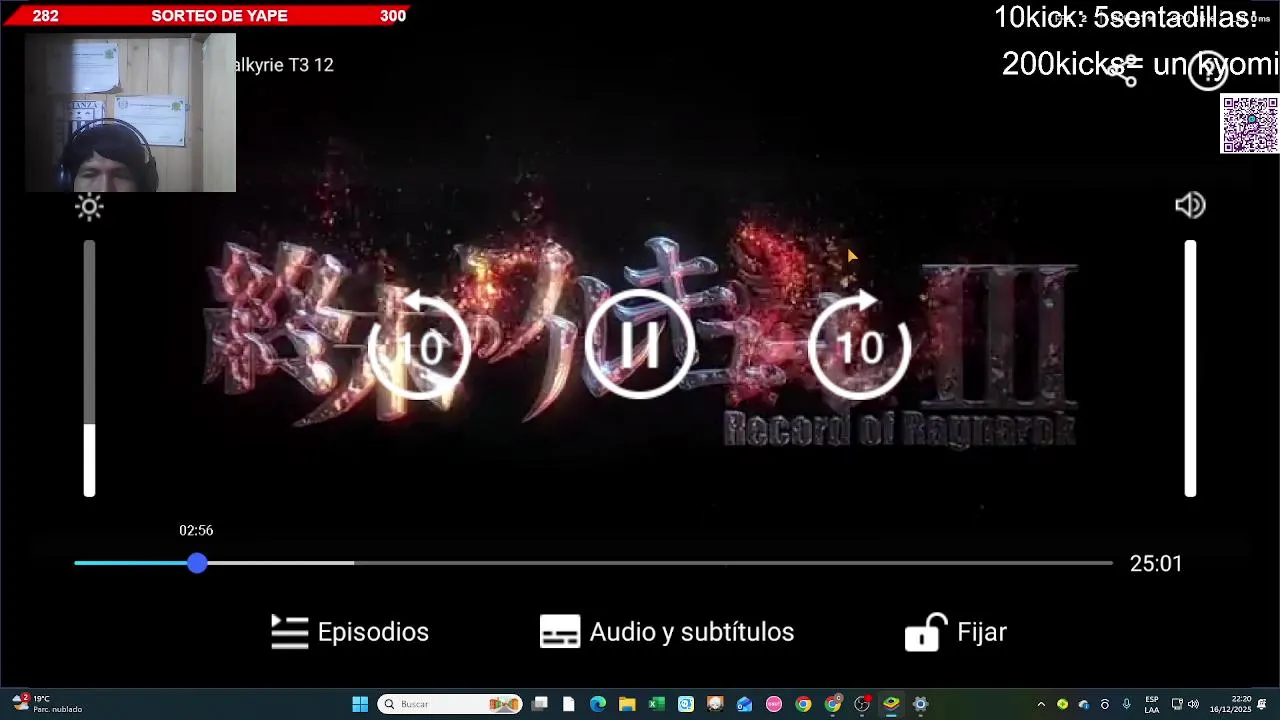Adjust the volume vertical slider
Viewport: 1280px width, 720px height.
point(1190,368)
